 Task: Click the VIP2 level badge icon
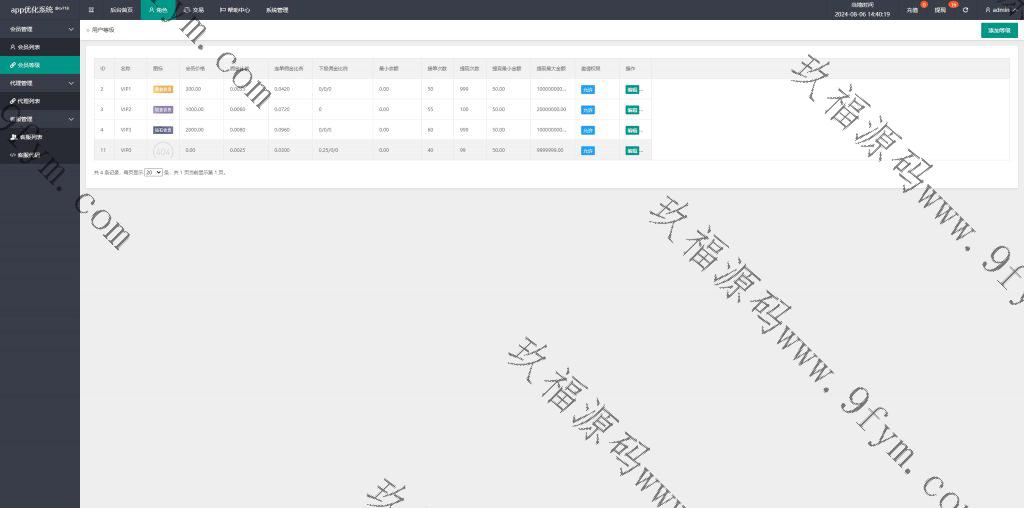click(163, 110)
